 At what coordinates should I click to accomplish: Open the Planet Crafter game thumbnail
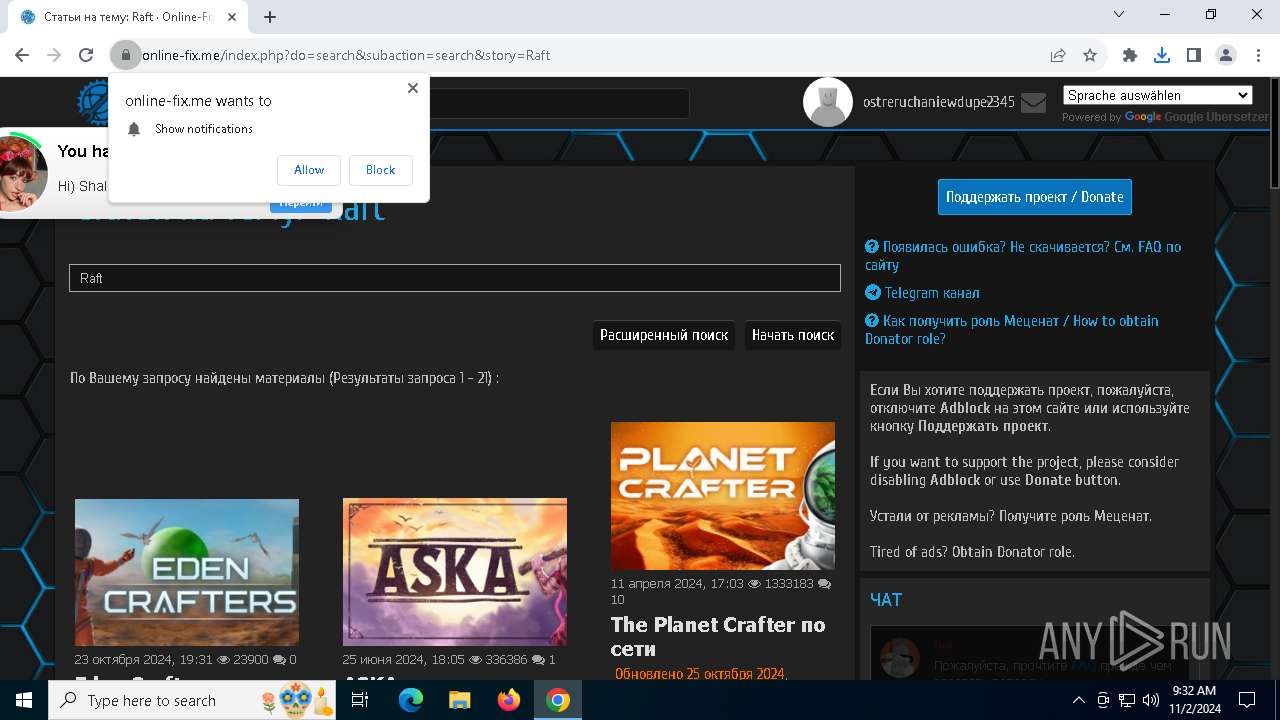click(x=723, y=496)
